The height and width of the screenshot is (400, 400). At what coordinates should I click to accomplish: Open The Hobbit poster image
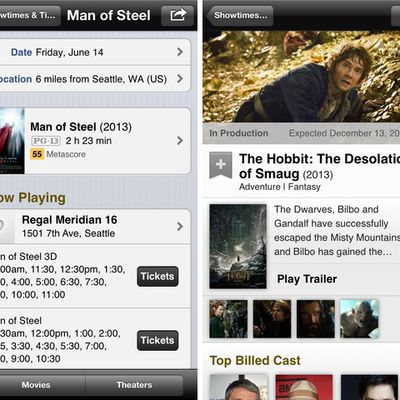click(238, 246)
